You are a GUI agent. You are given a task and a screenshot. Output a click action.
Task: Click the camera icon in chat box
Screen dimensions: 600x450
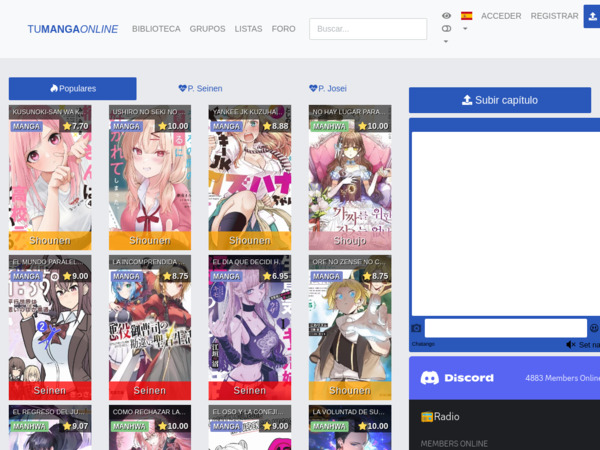tap(416, 328)
